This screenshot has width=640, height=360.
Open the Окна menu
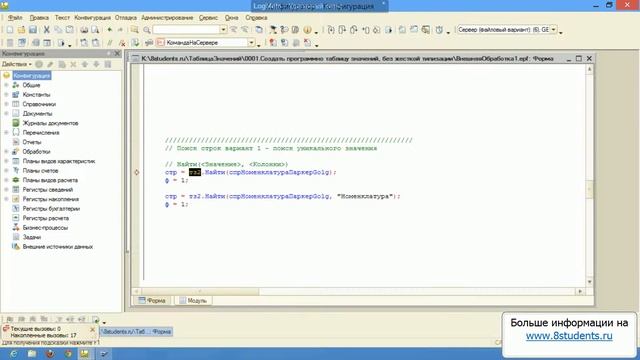(x=231, y=18)
